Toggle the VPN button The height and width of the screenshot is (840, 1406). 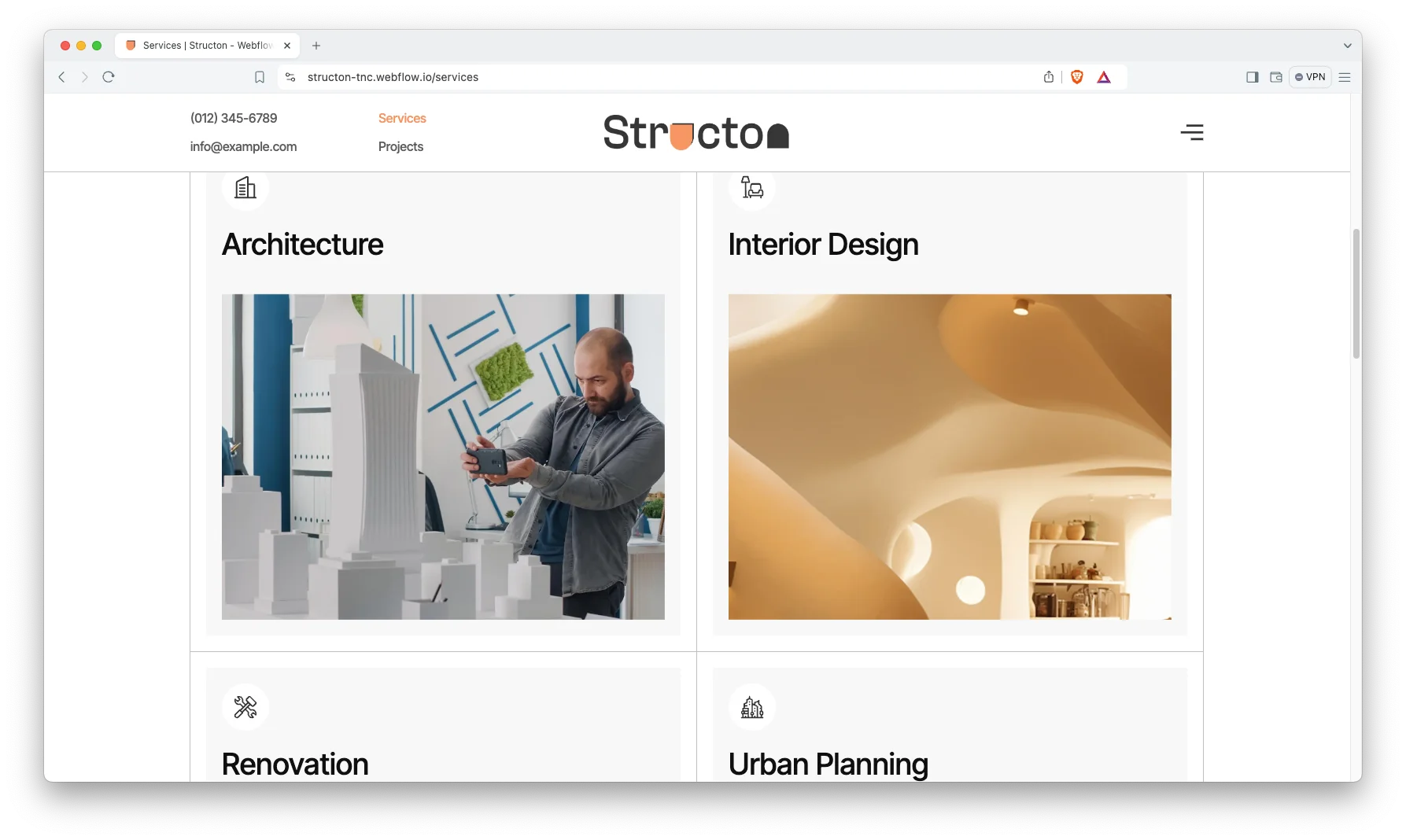coord(1310,77)
